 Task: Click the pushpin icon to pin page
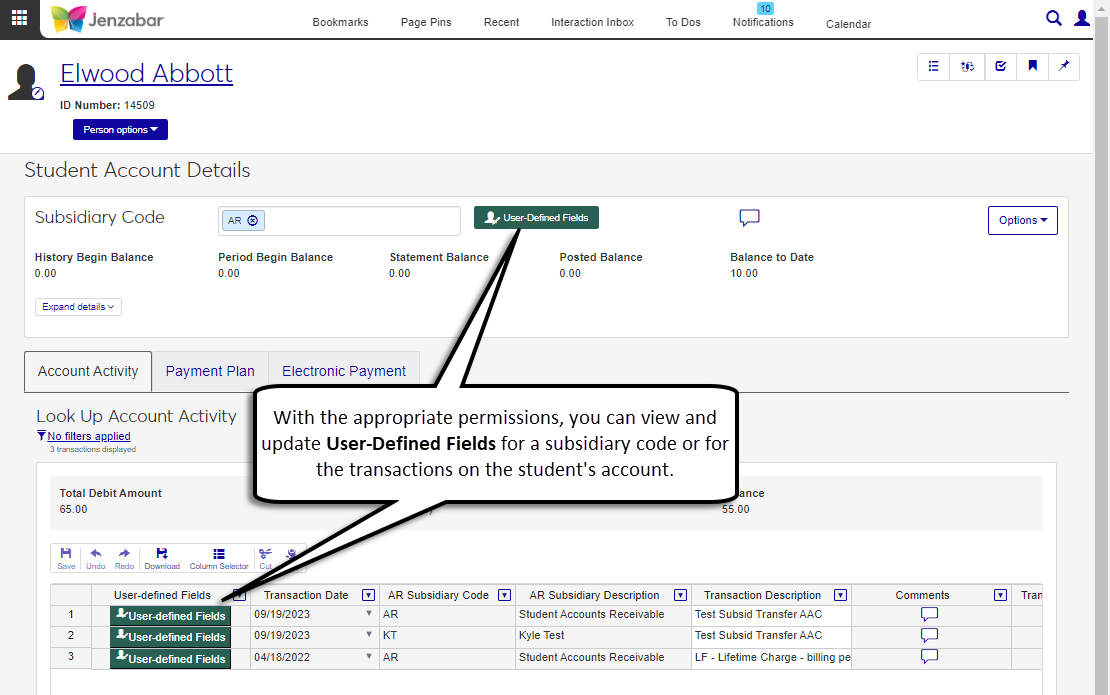tap(1063, 67)
